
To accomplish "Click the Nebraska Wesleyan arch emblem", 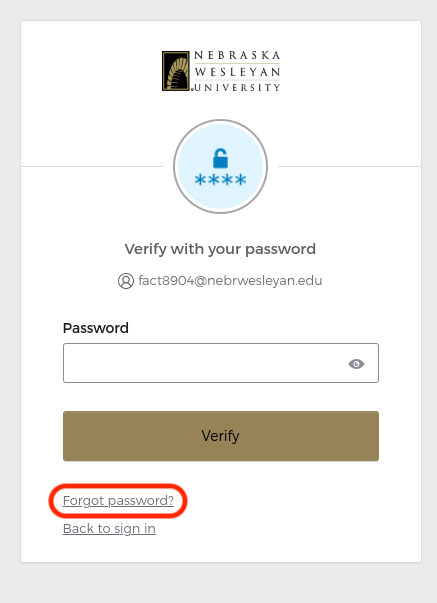I will pyautogui.click(x=176, y=71).
